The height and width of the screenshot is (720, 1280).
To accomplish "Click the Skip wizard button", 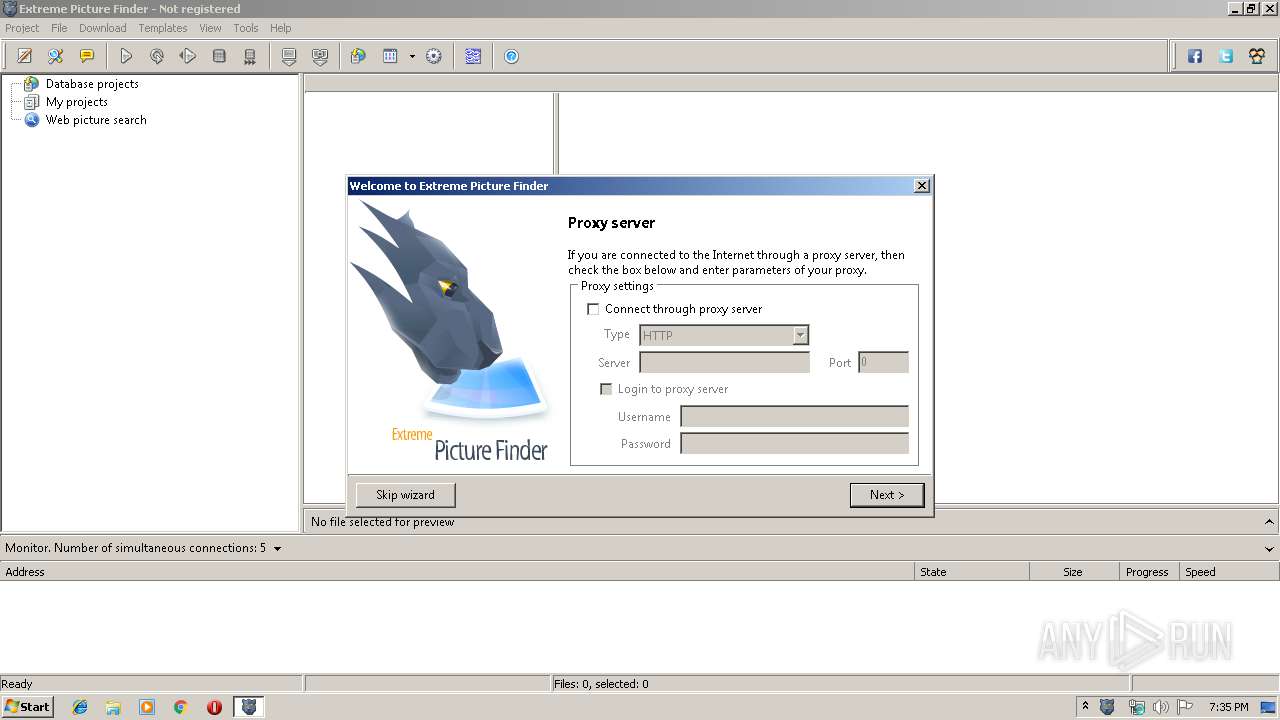I will 405,495.
